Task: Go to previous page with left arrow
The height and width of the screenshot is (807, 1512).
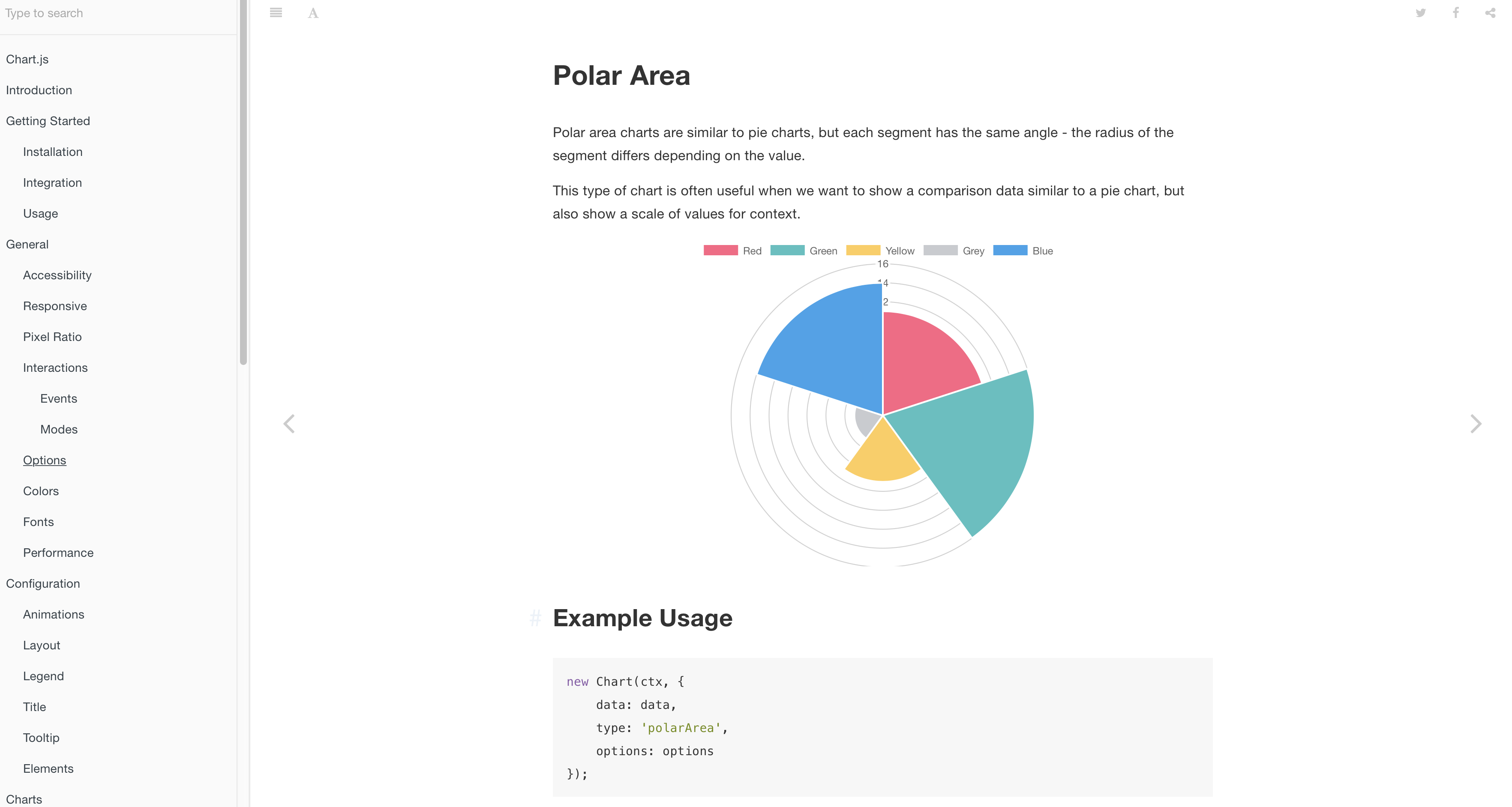Action: (289, 424)
